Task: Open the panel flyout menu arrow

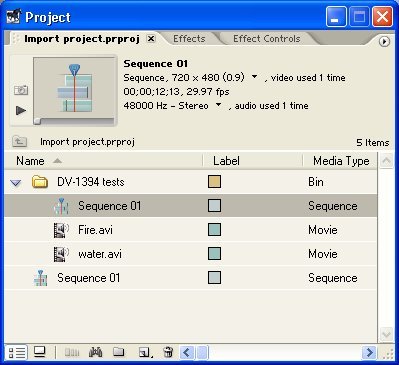Action: click(384, 42)
